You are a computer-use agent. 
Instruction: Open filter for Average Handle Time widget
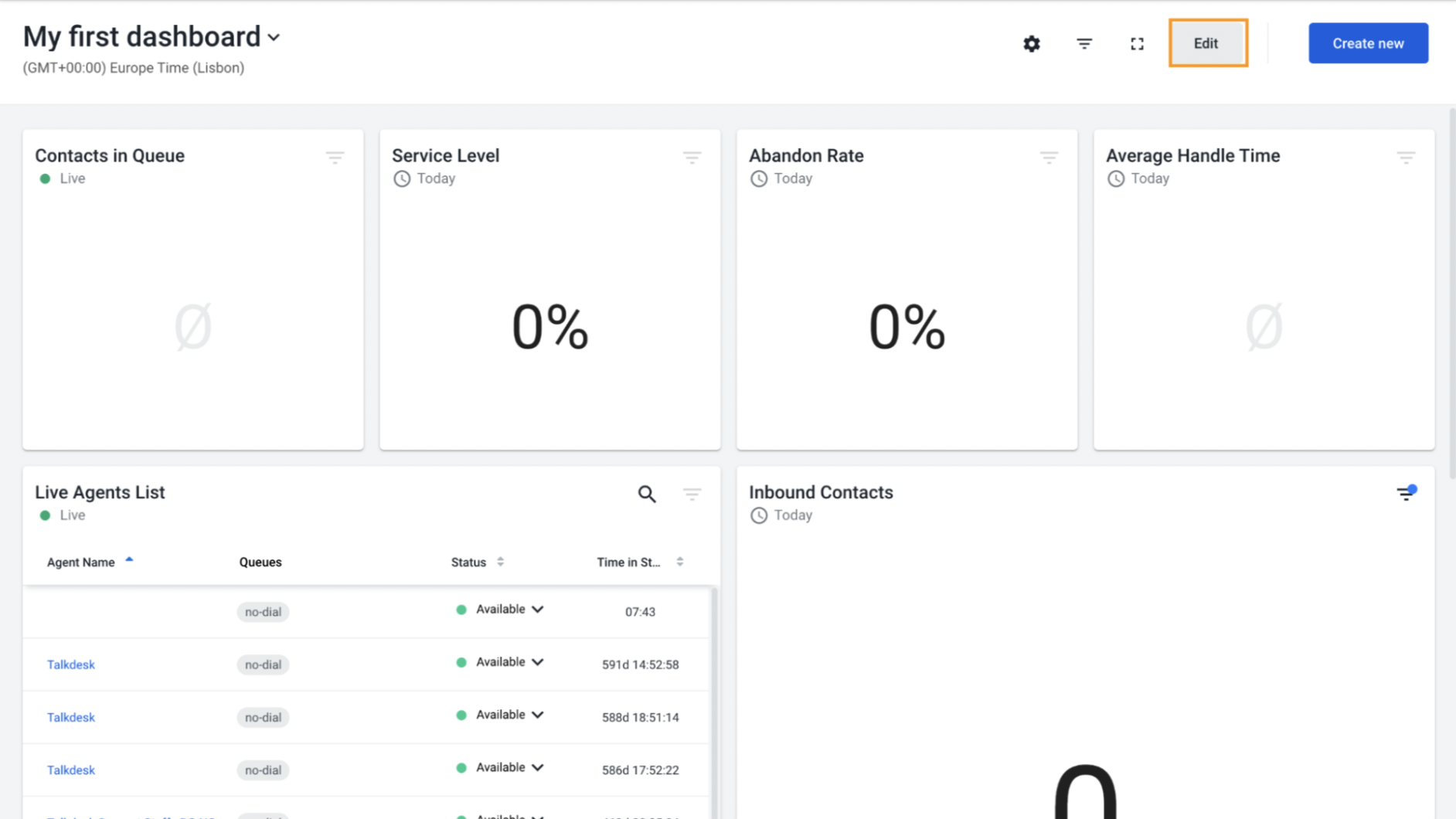(x=1406, y=158)
